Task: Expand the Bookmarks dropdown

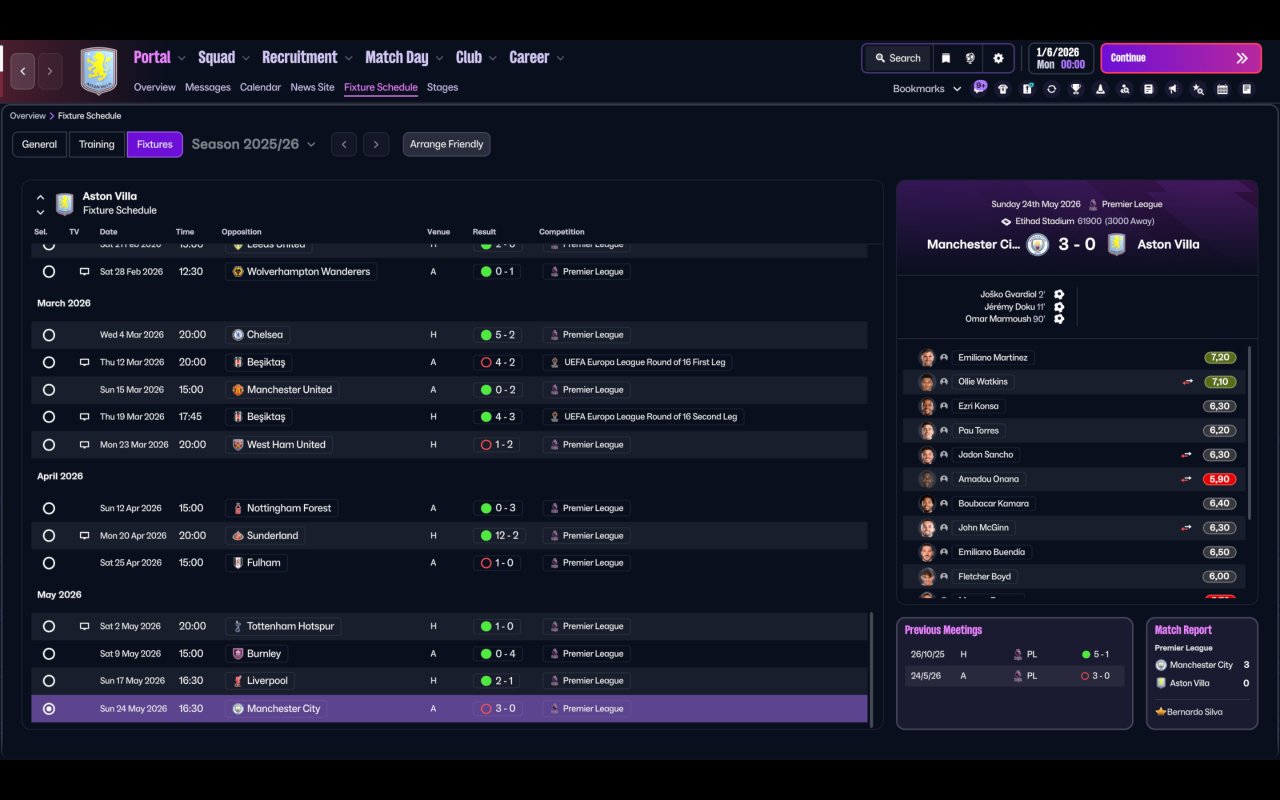Action: click(x=927, y=89)
